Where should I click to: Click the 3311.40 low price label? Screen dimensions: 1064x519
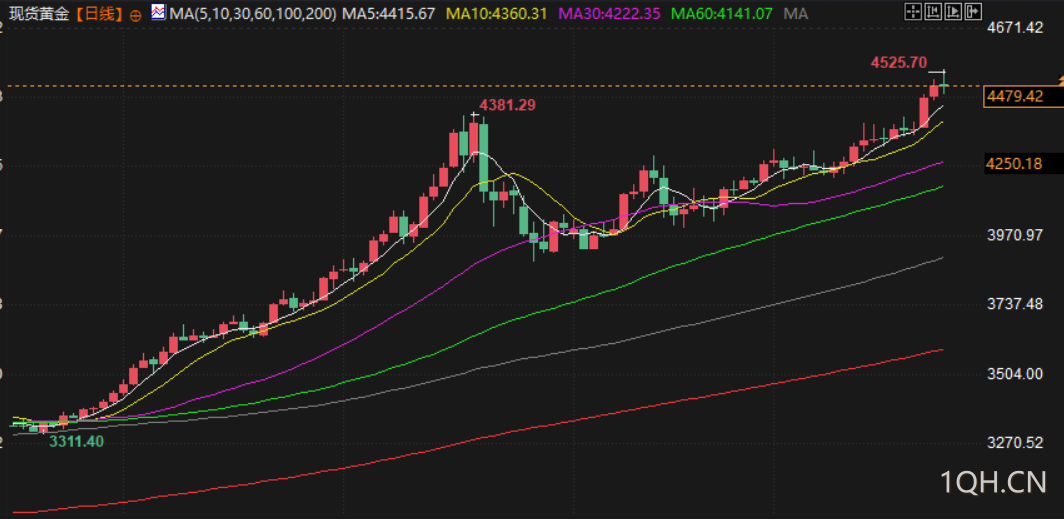[x=76, y=441]
